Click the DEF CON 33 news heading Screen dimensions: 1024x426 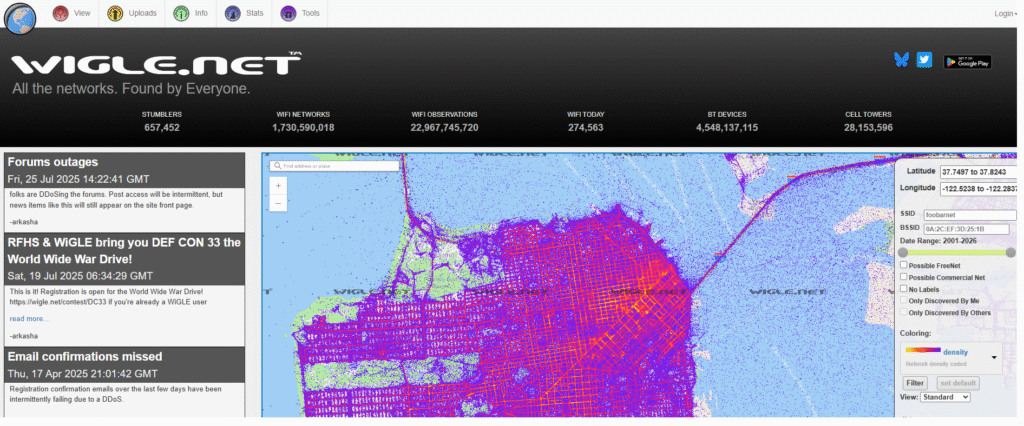[x=124, y=250]
